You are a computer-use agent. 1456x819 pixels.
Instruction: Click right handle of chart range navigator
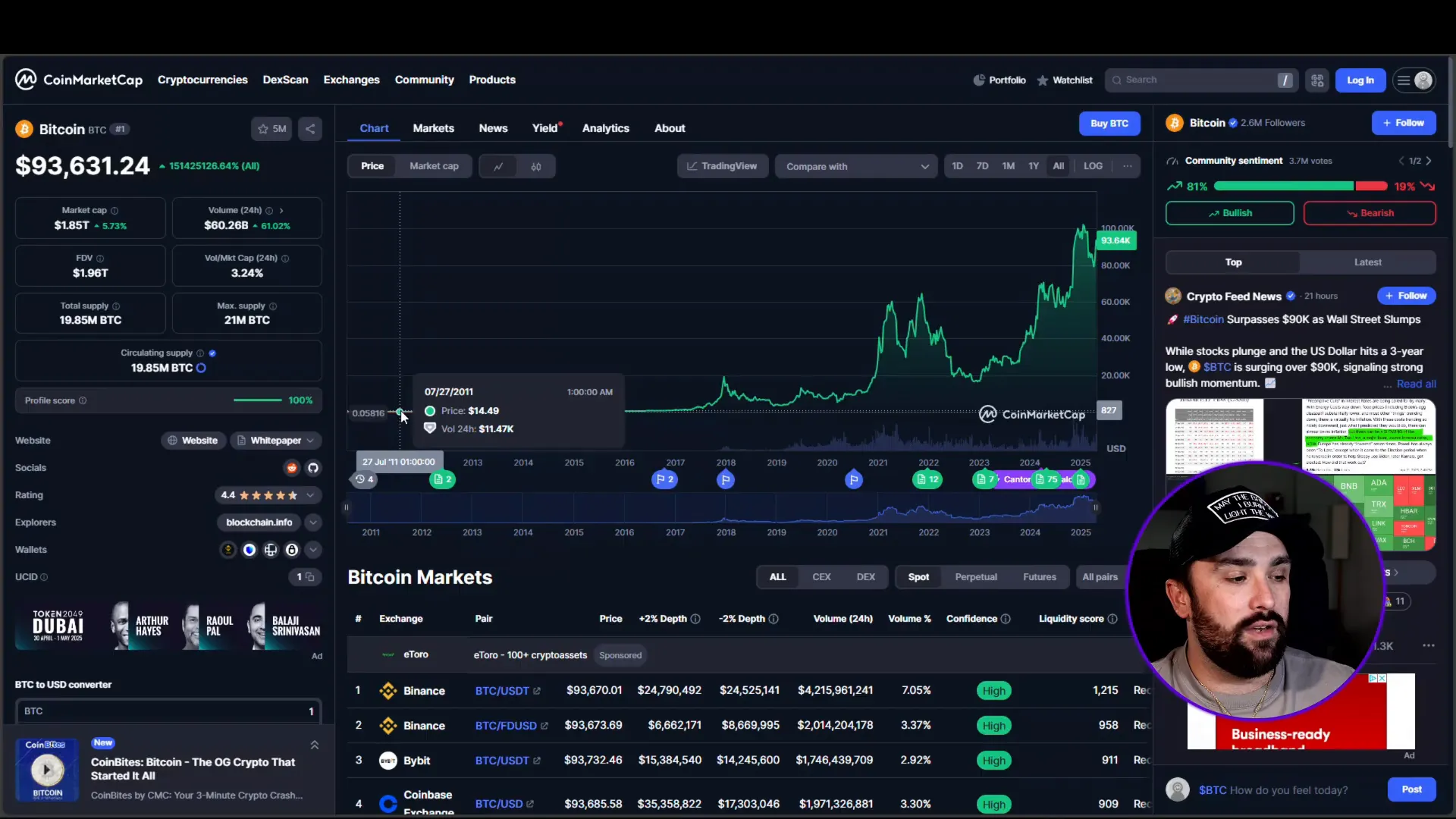point(1095,508)
